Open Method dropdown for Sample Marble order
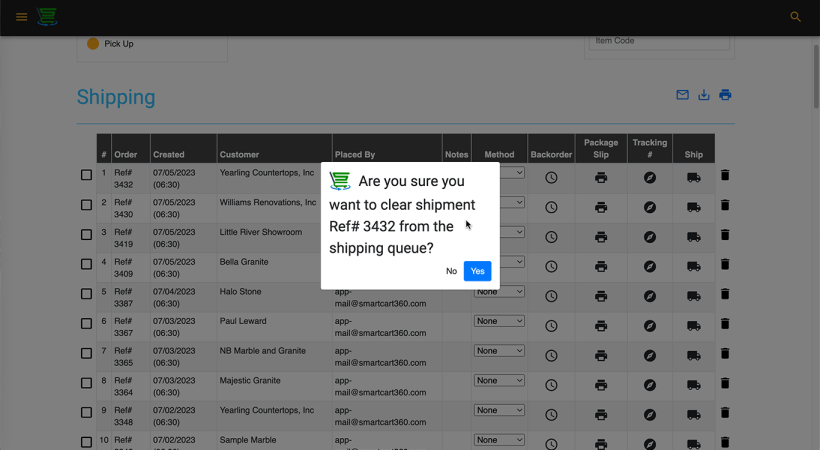The height and width of the screenshot is (450, 820). (x=499, y=440)
